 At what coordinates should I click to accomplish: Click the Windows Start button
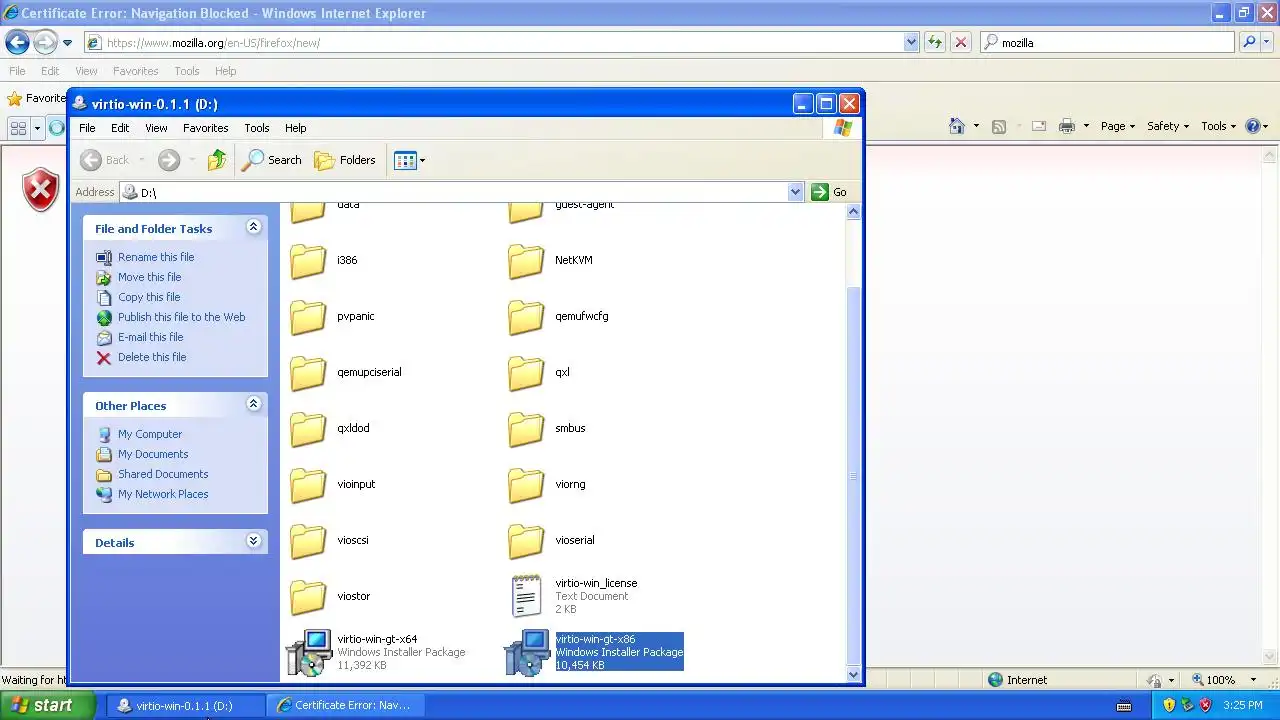pos(47,705)
